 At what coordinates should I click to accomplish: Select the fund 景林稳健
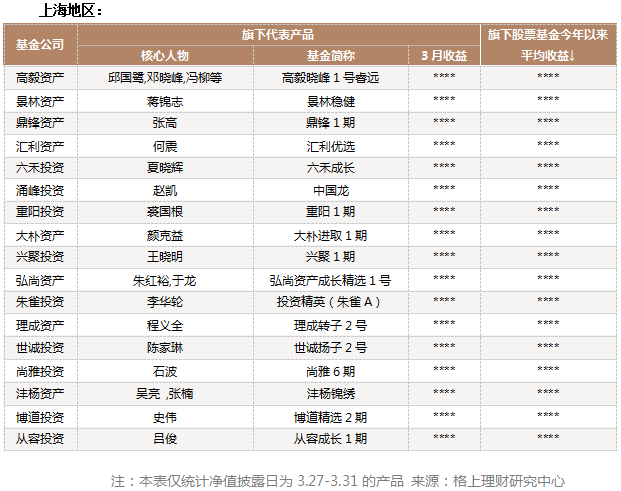coord(331,102)
